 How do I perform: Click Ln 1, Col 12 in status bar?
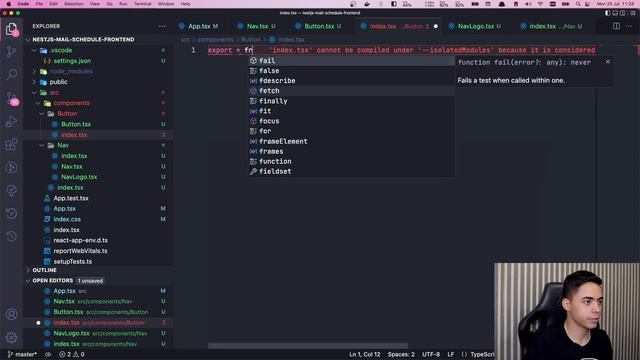(x=364, y=354)
